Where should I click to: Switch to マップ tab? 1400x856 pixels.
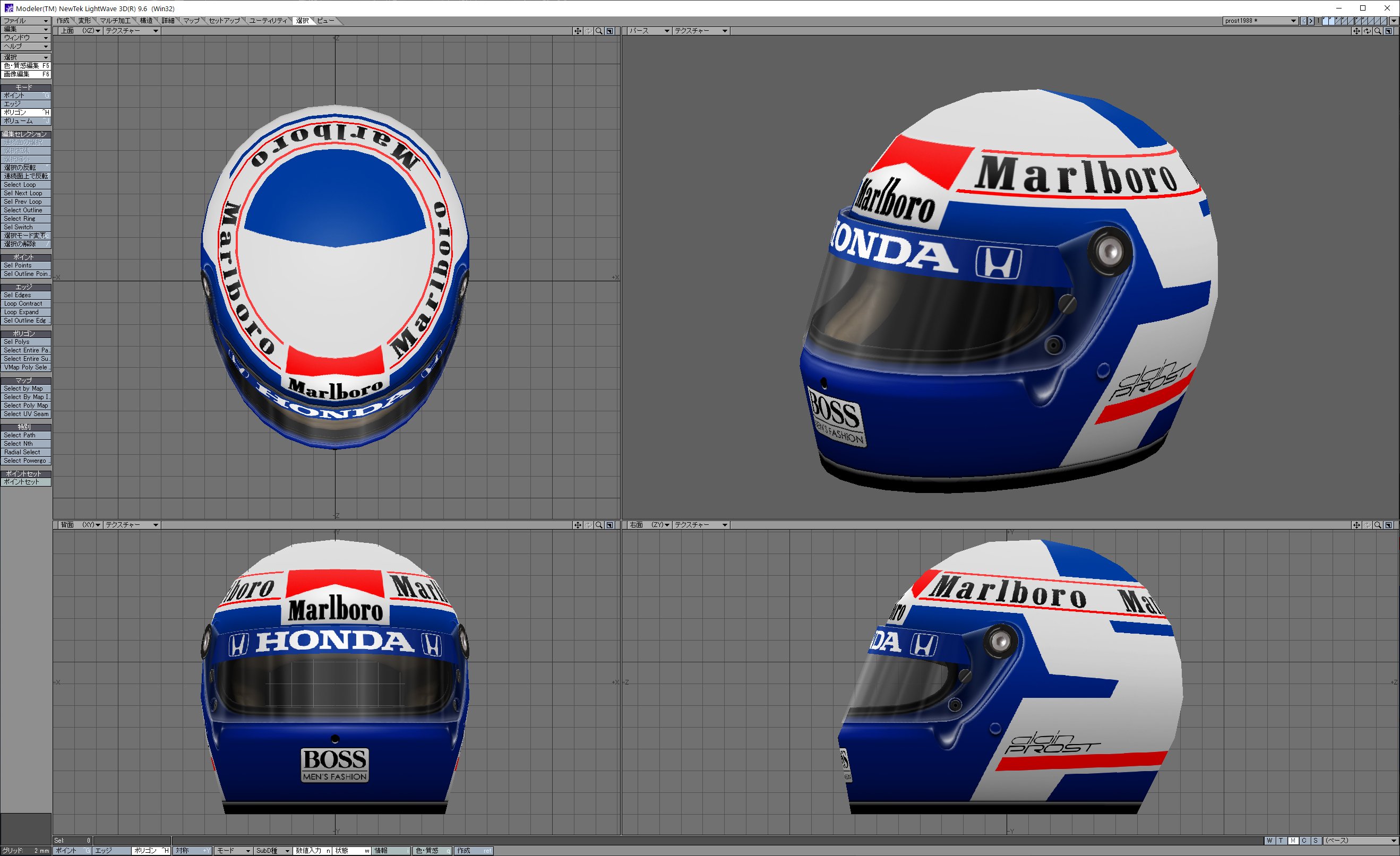191,21
